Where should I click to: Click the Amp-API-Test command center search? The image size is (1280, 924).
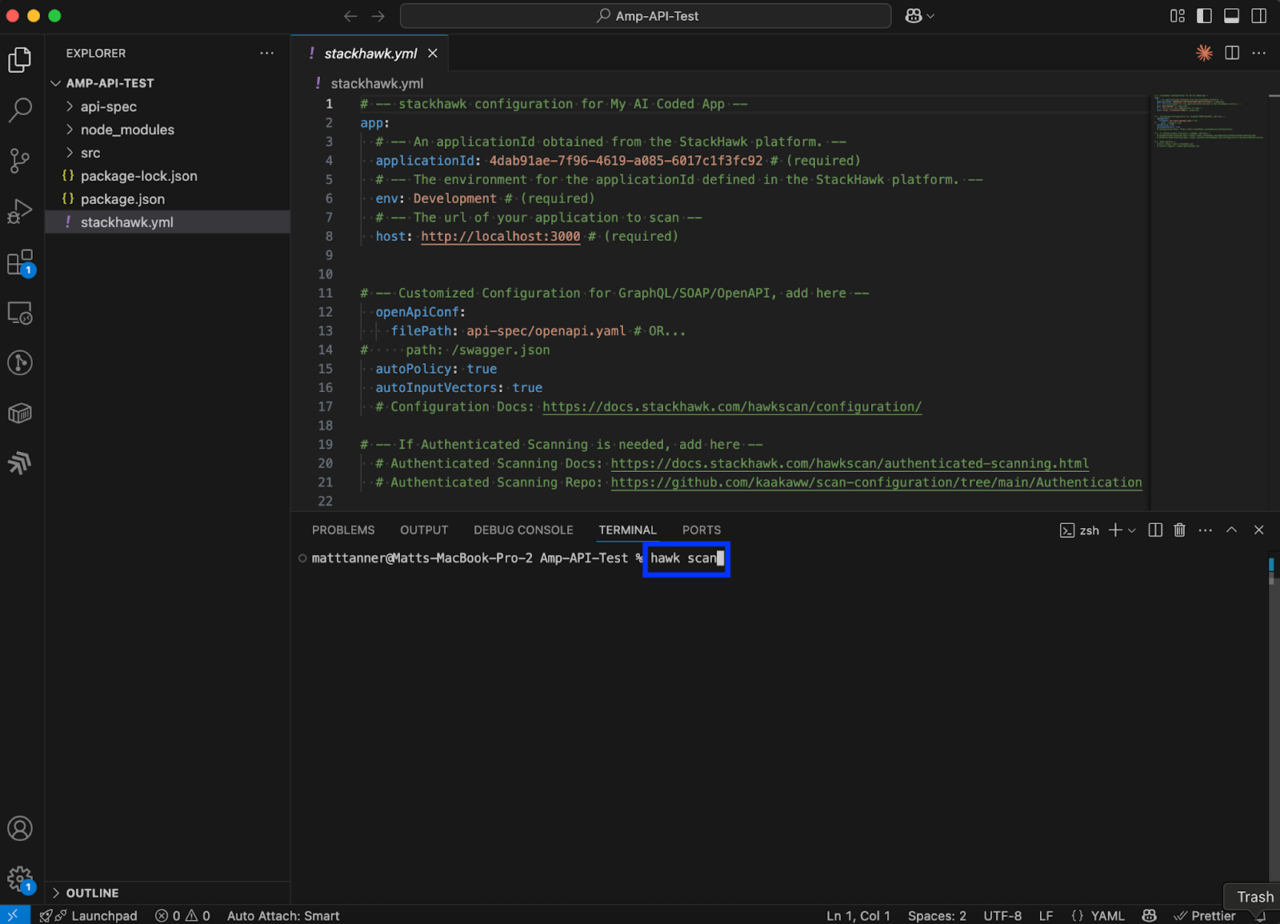click(x=645, y=16)
